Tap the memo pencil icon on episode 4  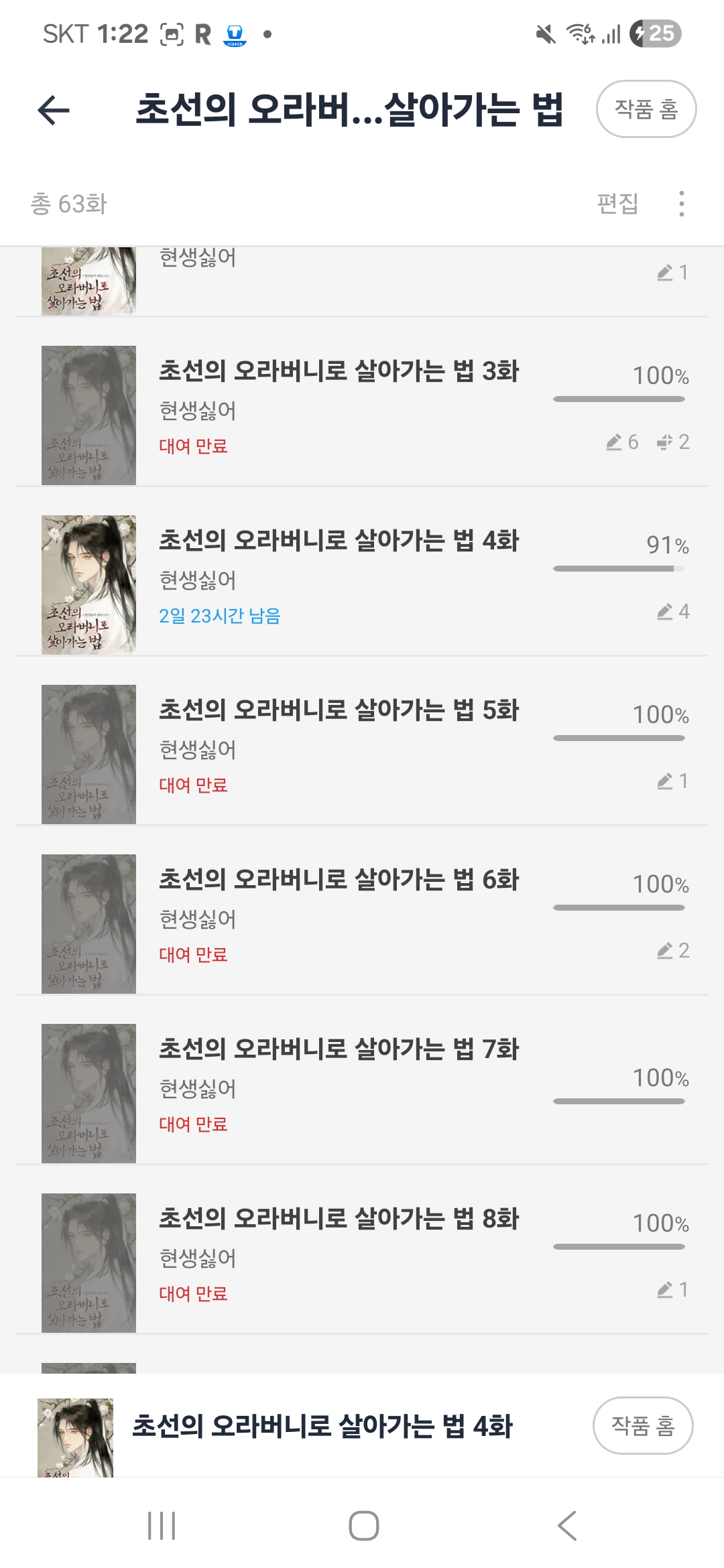[665, 612]
